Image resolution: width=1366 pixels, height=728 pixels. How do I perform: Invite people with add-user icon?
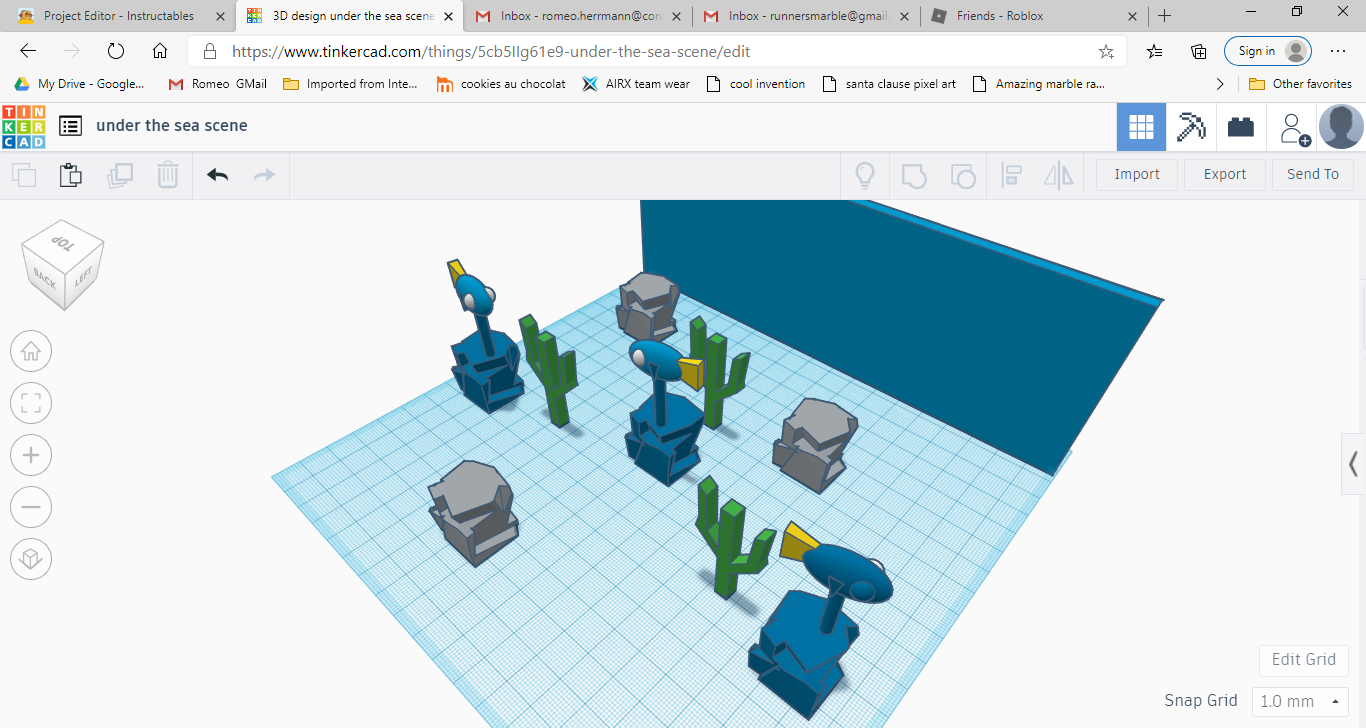click(1295, 128)
